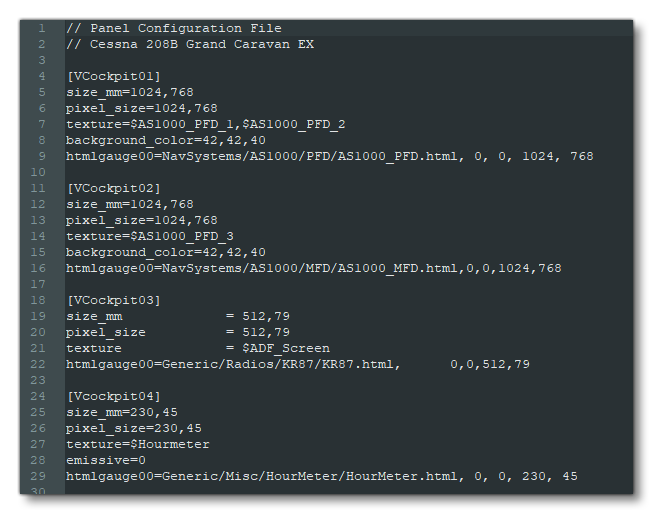Click the Cessna 208B Grand Caravan EX comment

pos(190,44)
